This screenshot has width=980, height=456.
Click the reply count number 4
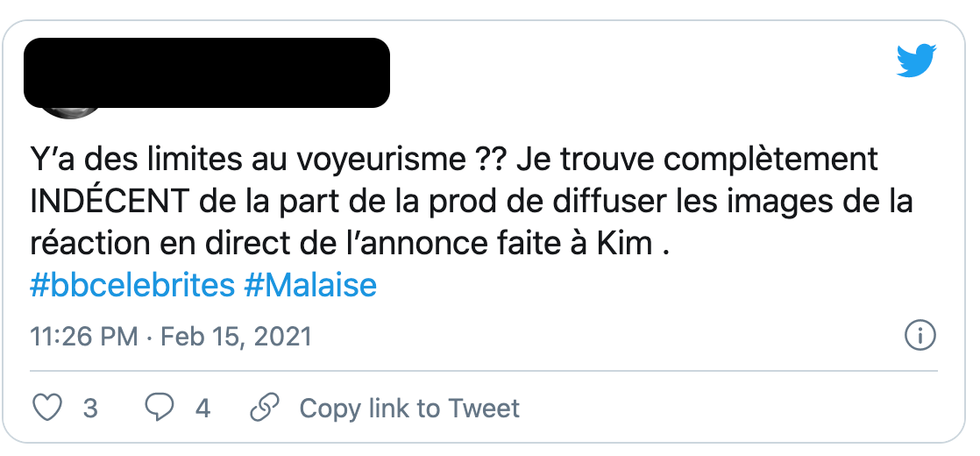pos(203,408)
